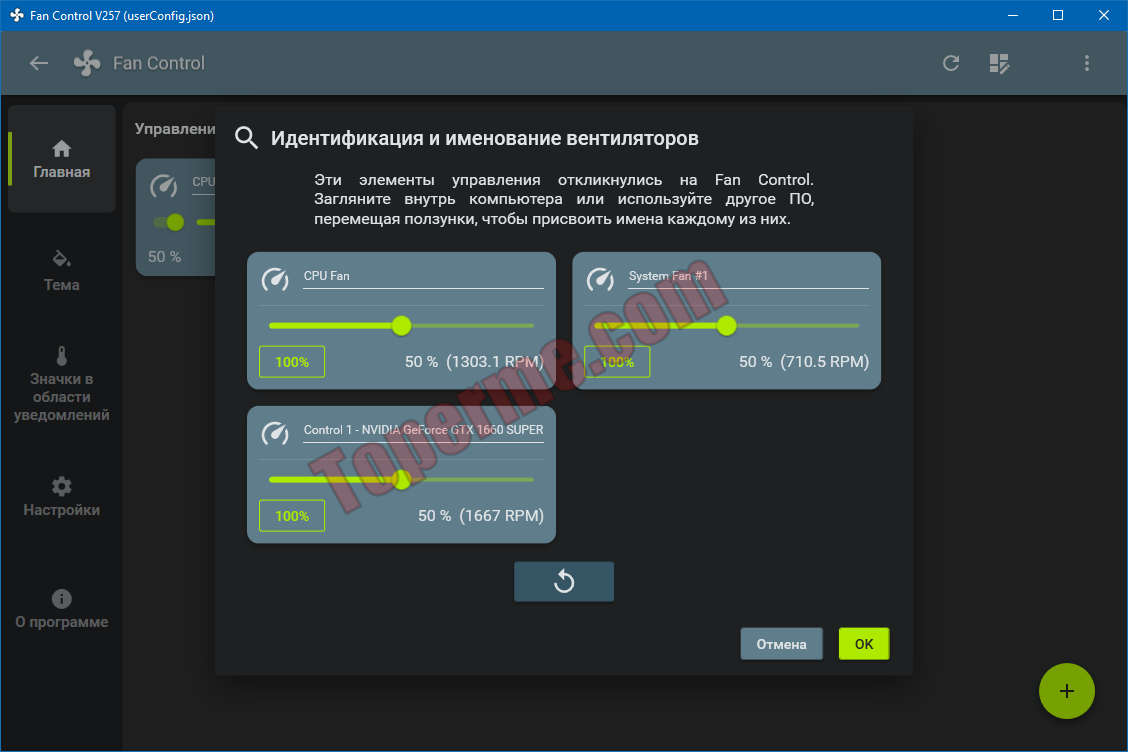Click the 100% button on CPU Fan

coord(292,362)
